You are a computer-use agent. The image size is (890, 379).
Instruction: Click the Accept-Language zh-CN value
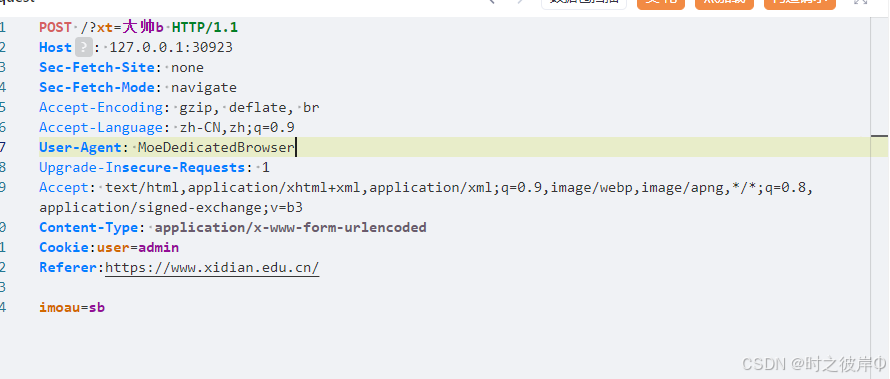tap(237, 128)
